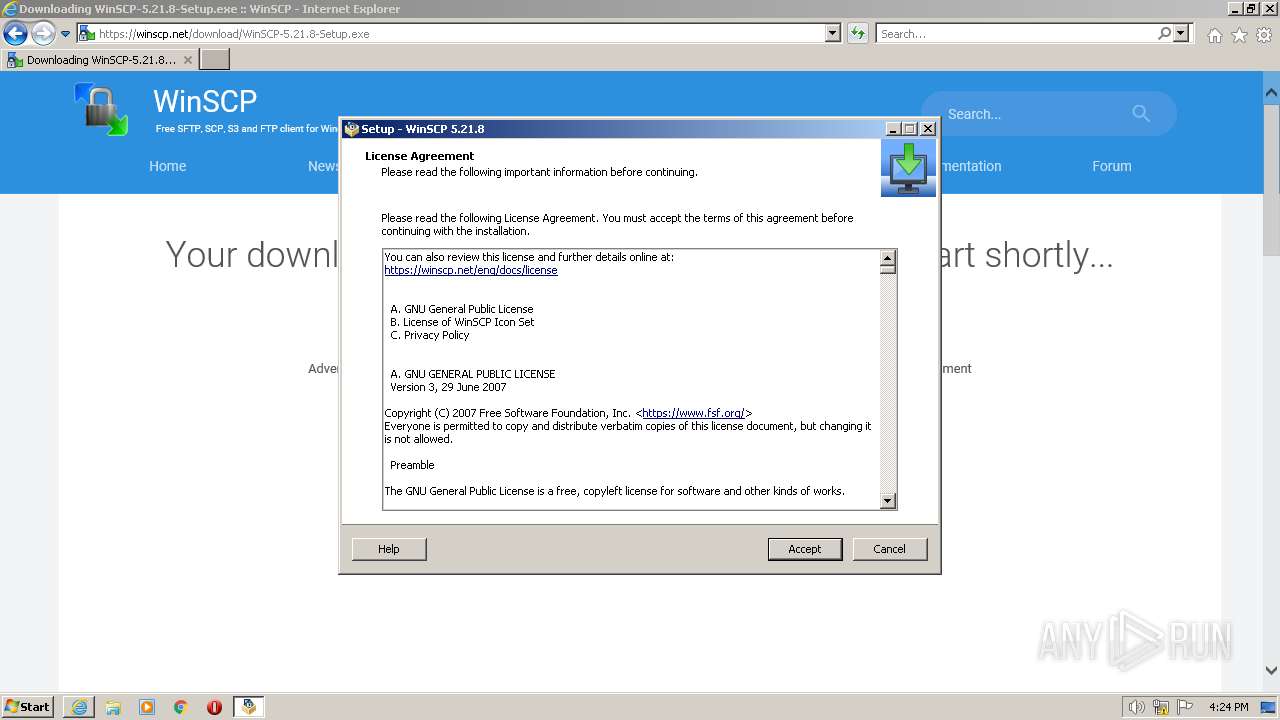1280x720 pixels.
Task: Open a new blank IE tab
Action: click(x=215, y=60)
